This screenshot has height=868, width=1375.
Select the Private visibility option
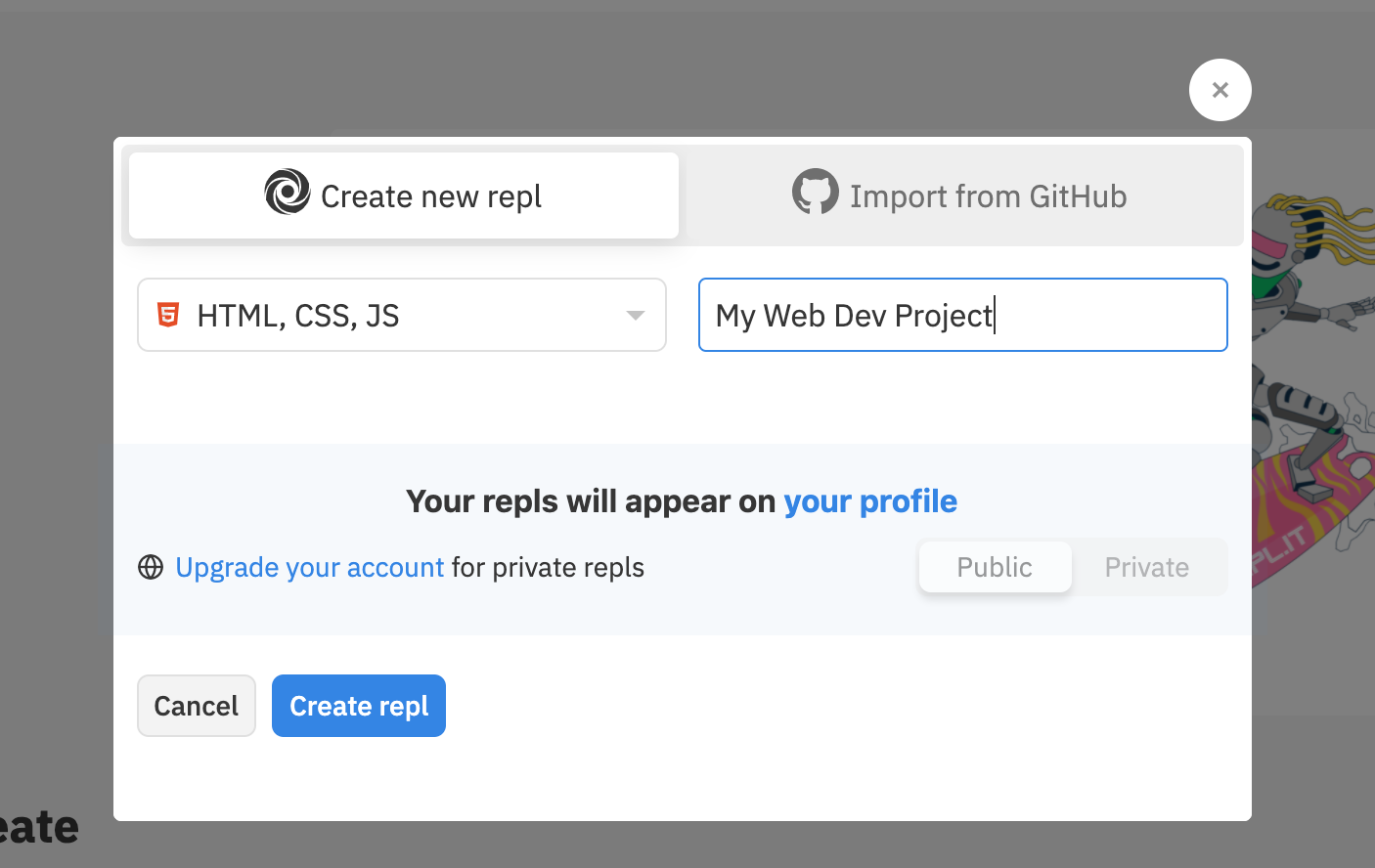tap(1146, 568)
